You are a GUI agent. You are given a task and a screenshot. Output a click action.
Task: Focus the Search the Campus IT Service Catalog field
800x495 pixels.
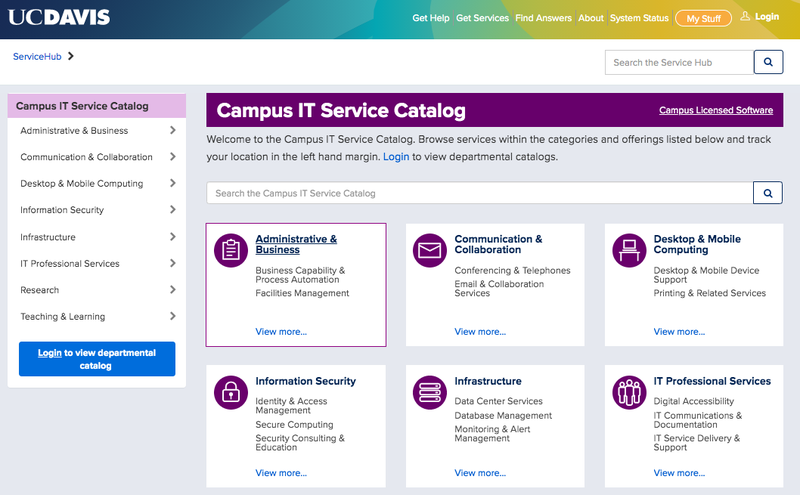click(x=480, y=193)
